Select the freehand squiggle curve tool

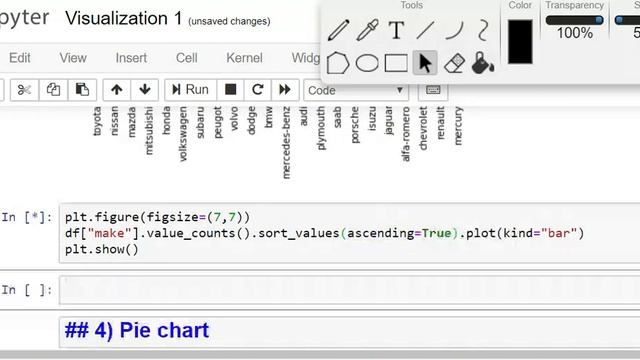coord(482,30)
